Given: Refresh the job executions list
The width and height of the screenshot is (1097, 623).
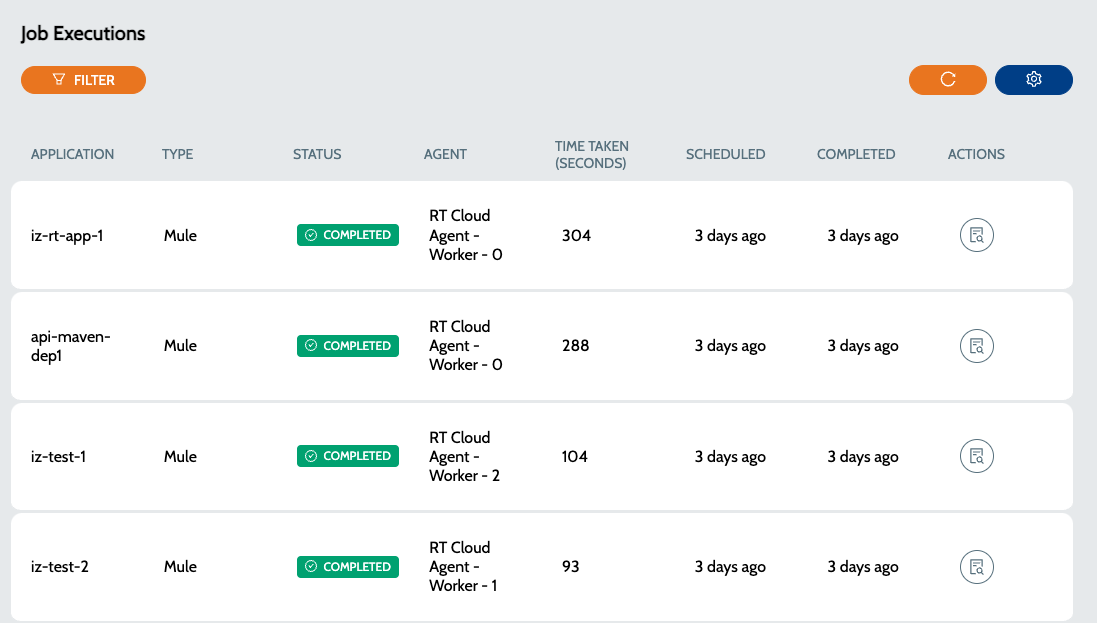Looking at the screenshot, I should [x=947, y=80].
